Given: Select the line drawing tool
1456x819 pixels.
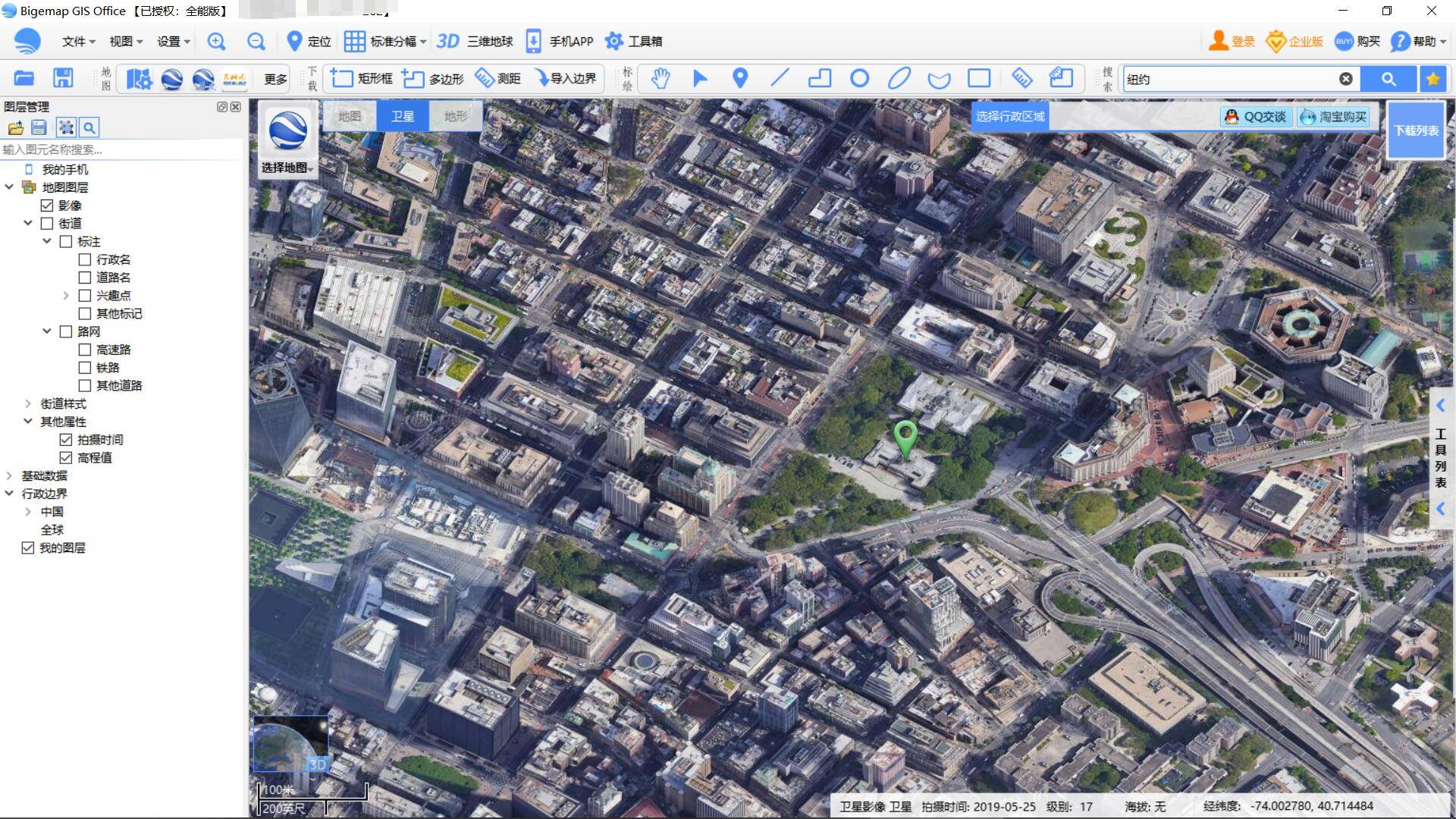Looking at the screenshot, I should coord(780,78).
